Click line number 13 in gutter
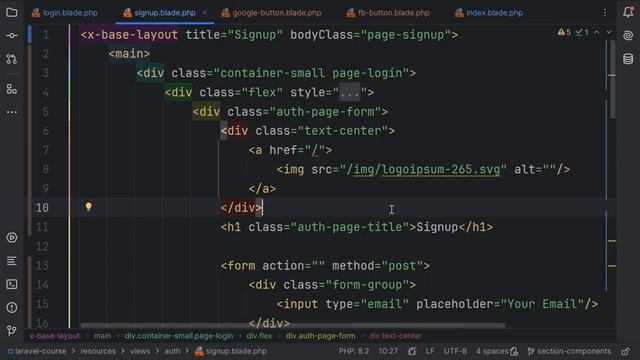The height and width of the screenshot is (360, 640). (42, 266)
